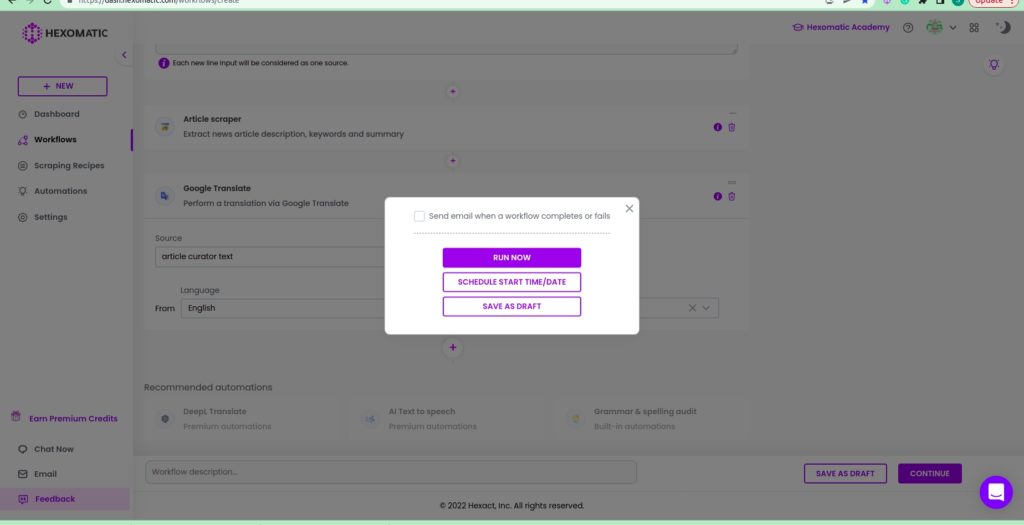Toggle dark mode with the moon icon

1003,27
